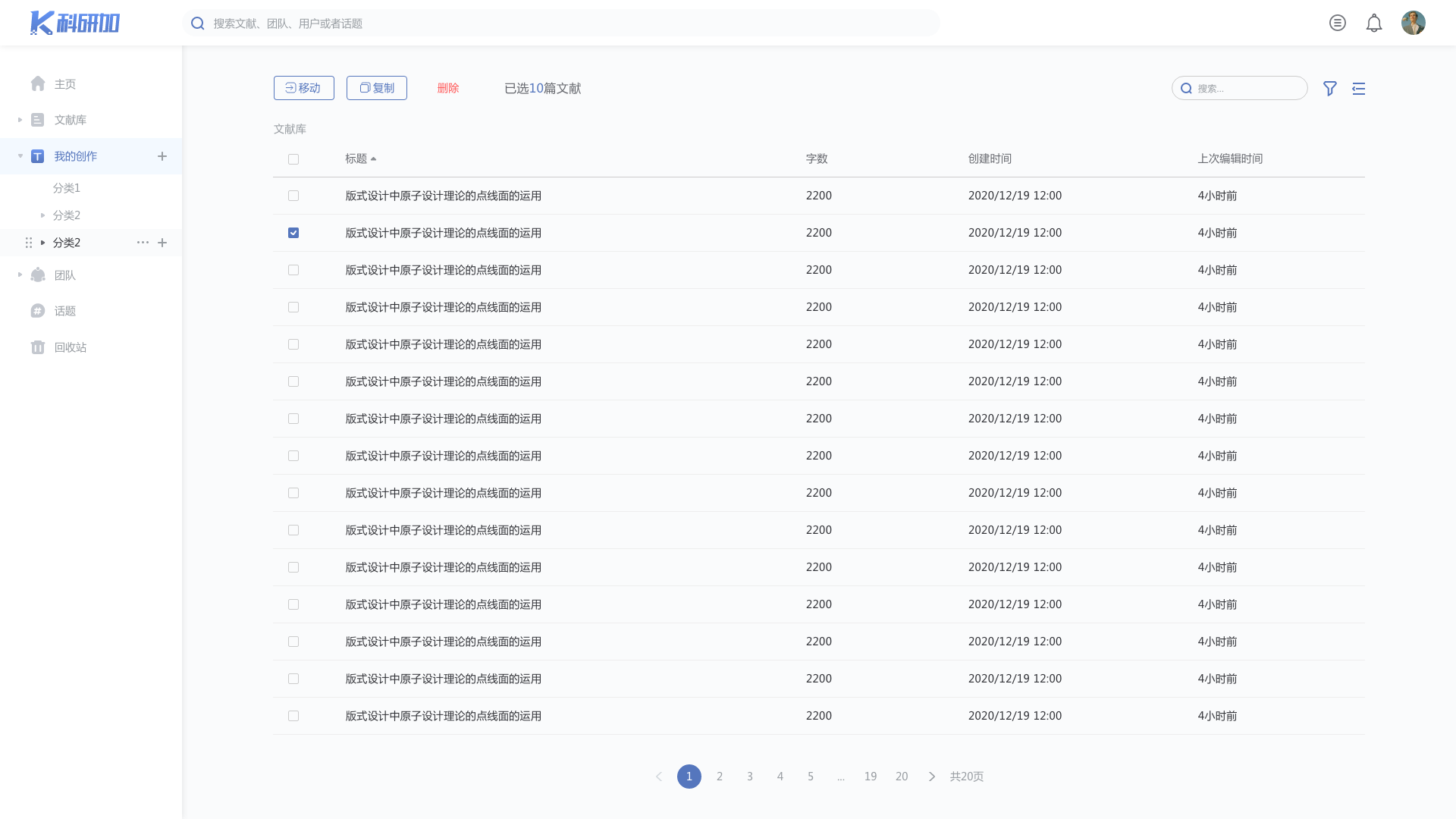This screenshot has width=1456, height=819.
Task: Open the user avatar menu
Action: (1414, 23)
